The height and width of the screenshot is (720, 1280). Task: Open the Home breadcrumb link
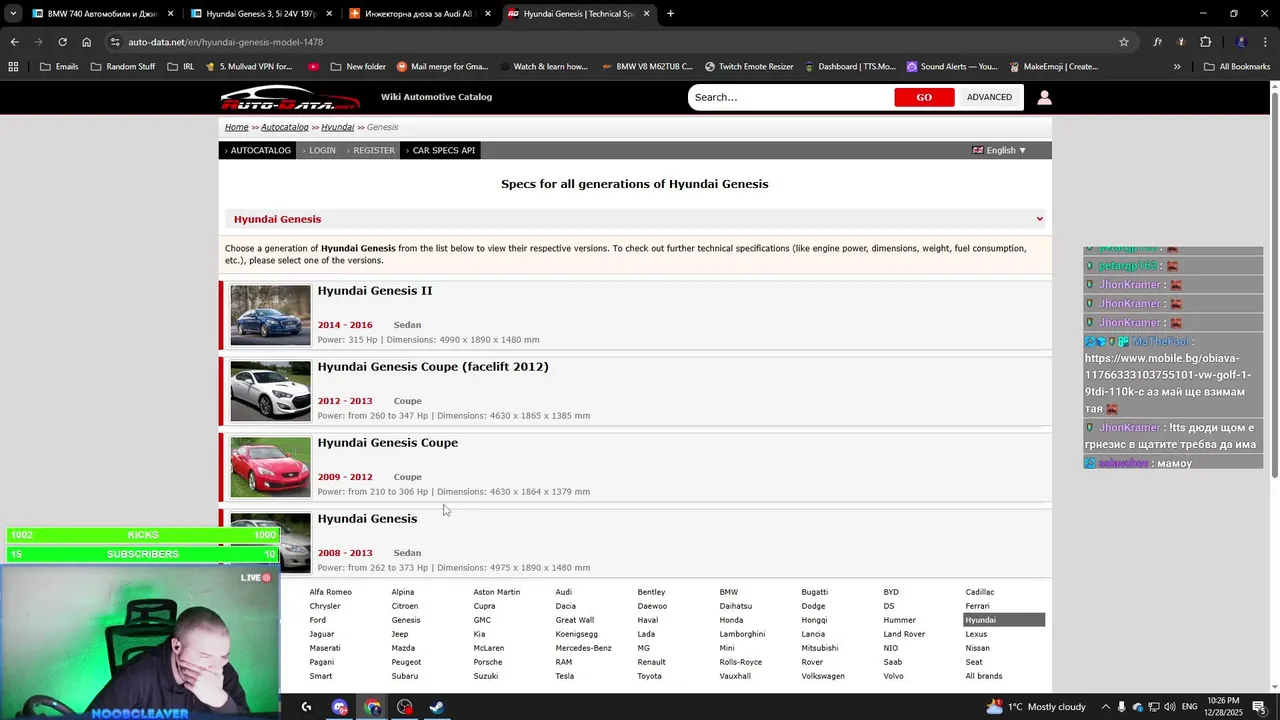pyautogui.click(x=236, y=127)
